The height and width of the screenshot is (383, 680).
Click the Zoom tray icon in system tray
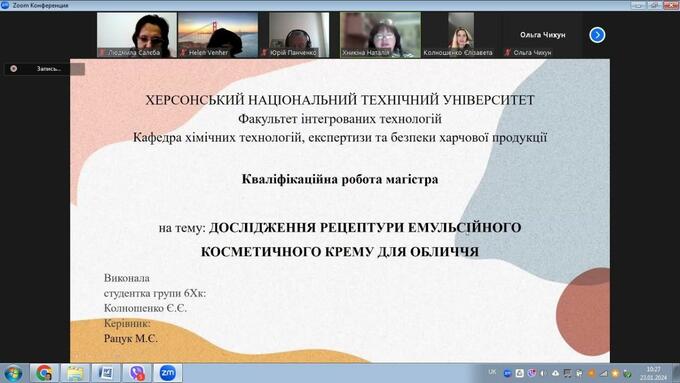[x=507, y=373]
